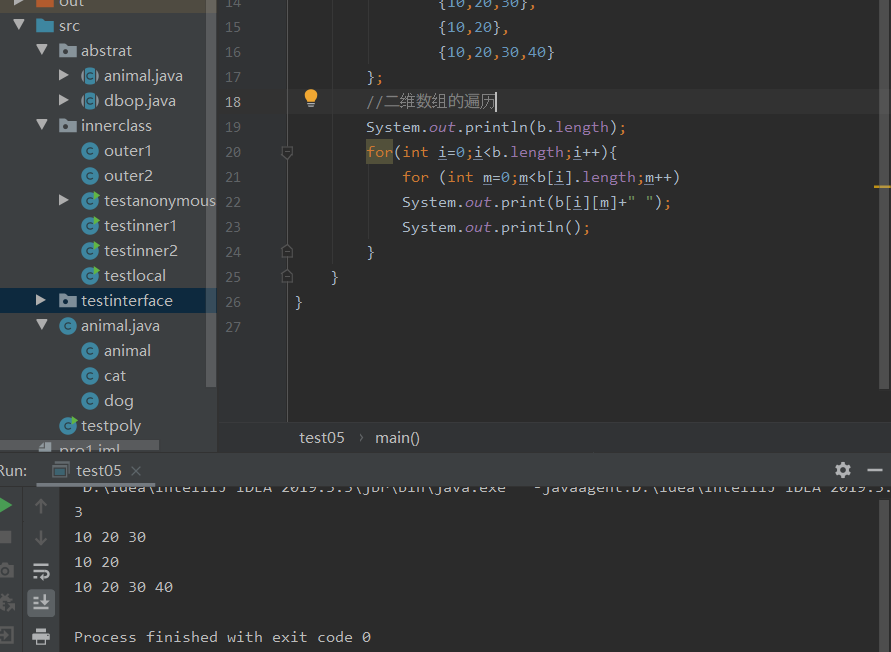Open the animal class item

127,351
